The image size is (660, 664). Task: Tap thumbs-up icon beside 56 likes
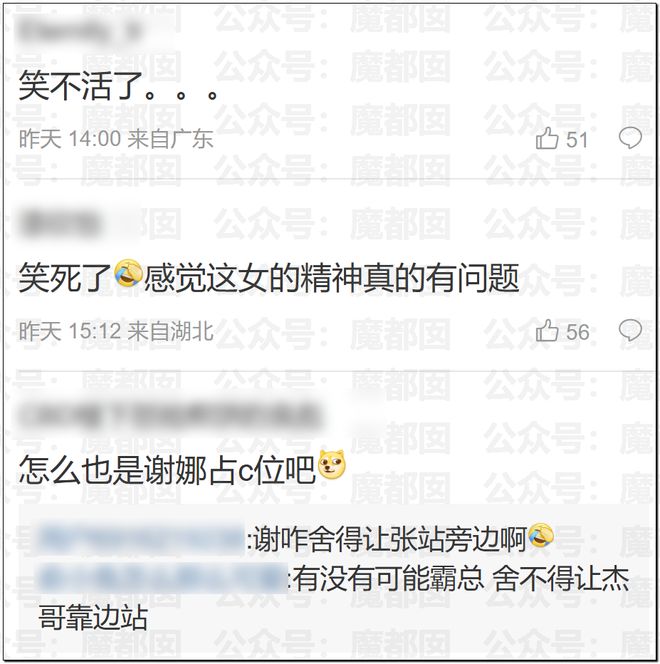click(547, 330)
